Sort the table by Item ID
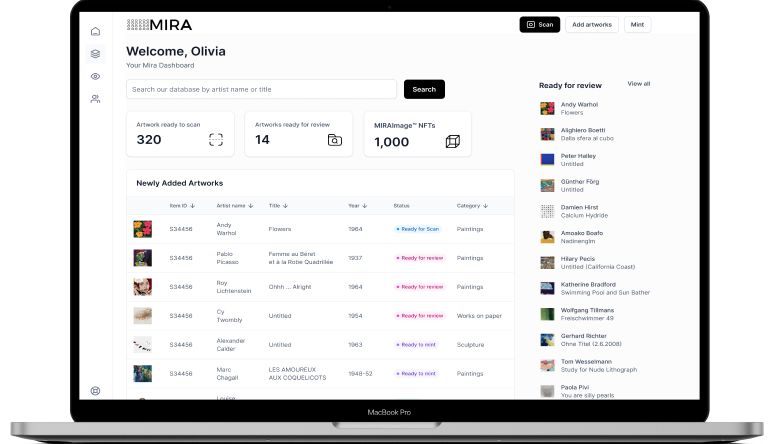The height and width of the screenshot is (444, 769). (181, 205)
